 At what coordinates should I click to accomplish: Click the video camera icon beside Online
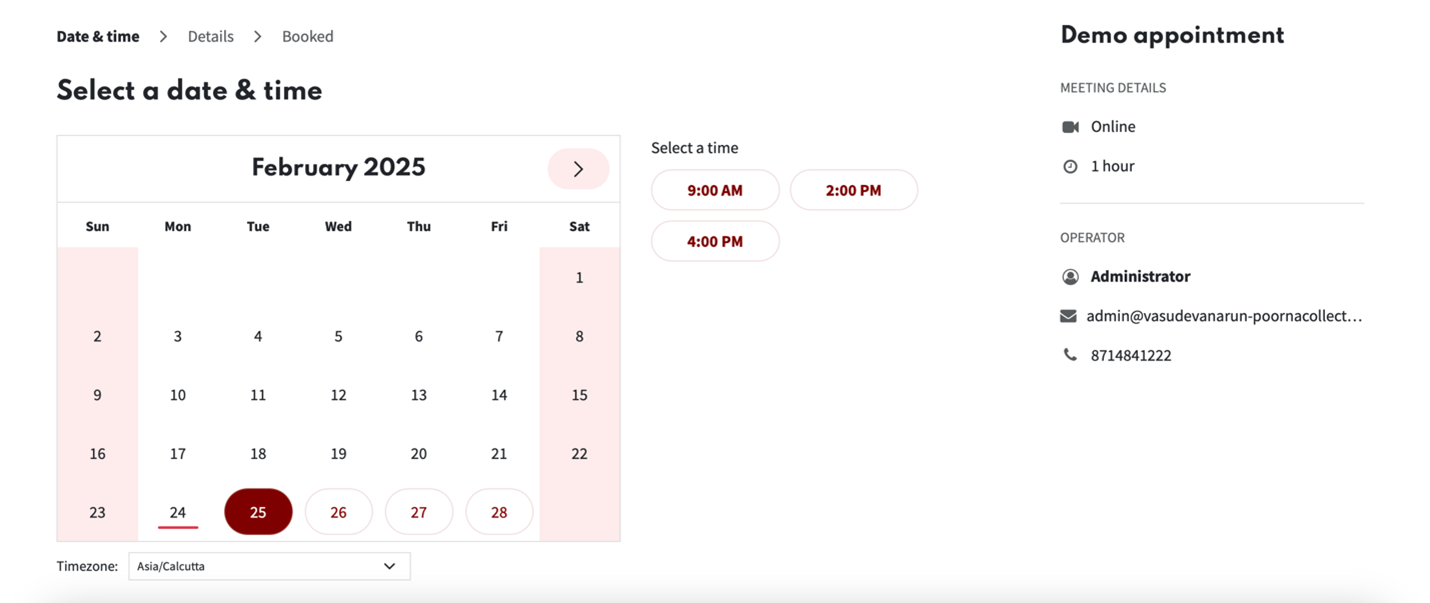(1070, 126)
